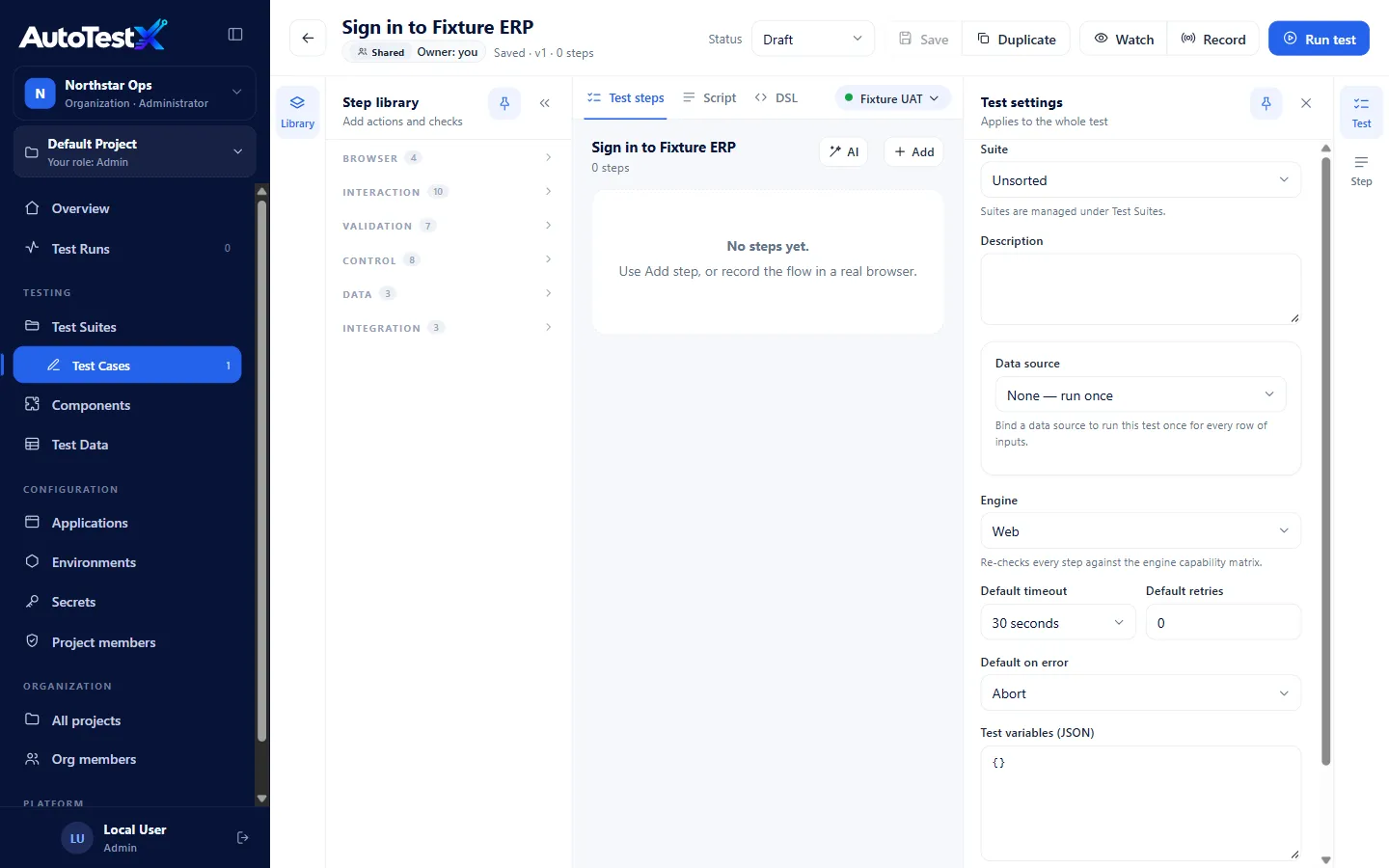This screenshot has height=868, width=1389.
Task: Click the Duplicate button
Action: [1017, 40]
